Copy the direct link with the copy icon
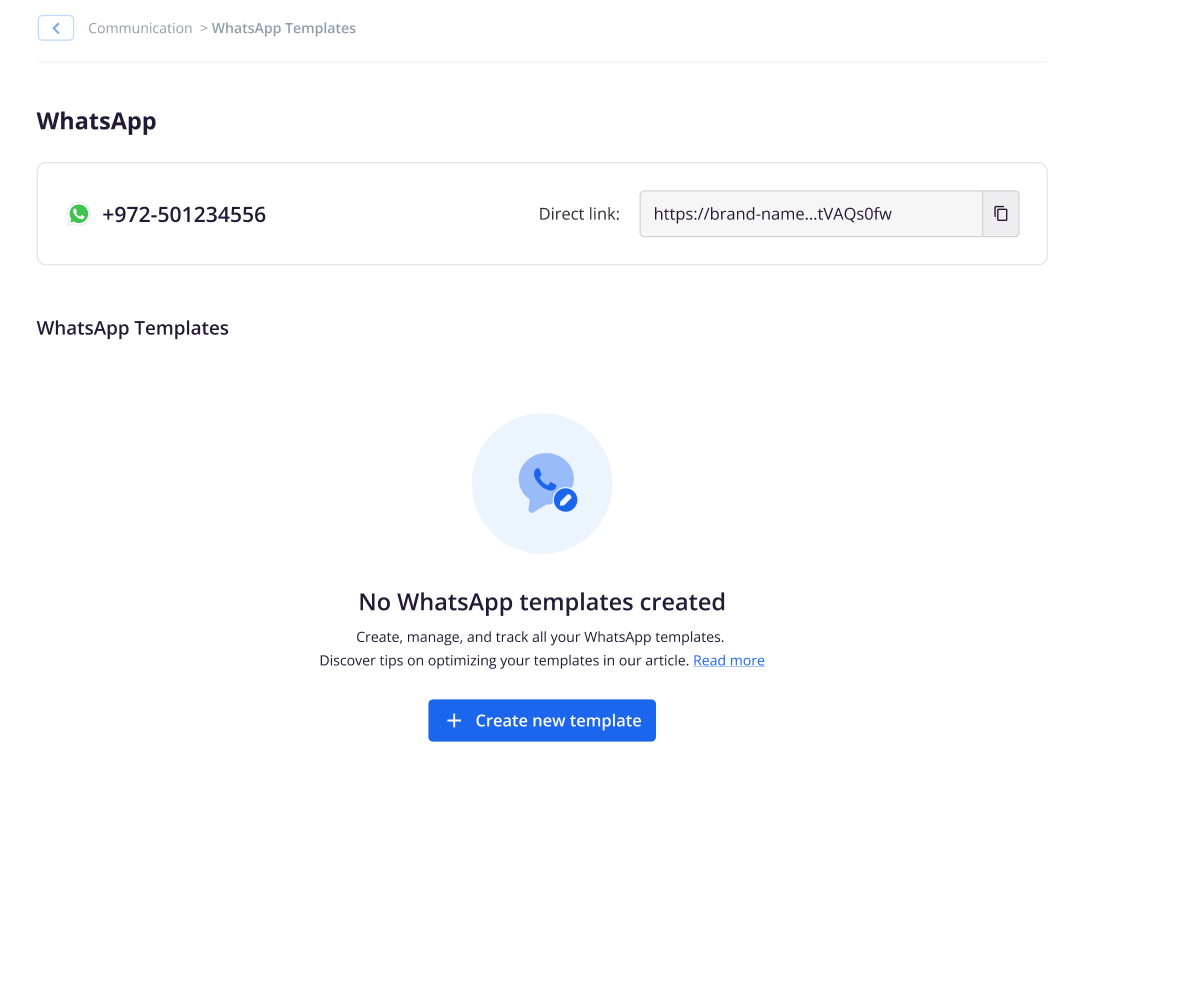 (1000, 214)
